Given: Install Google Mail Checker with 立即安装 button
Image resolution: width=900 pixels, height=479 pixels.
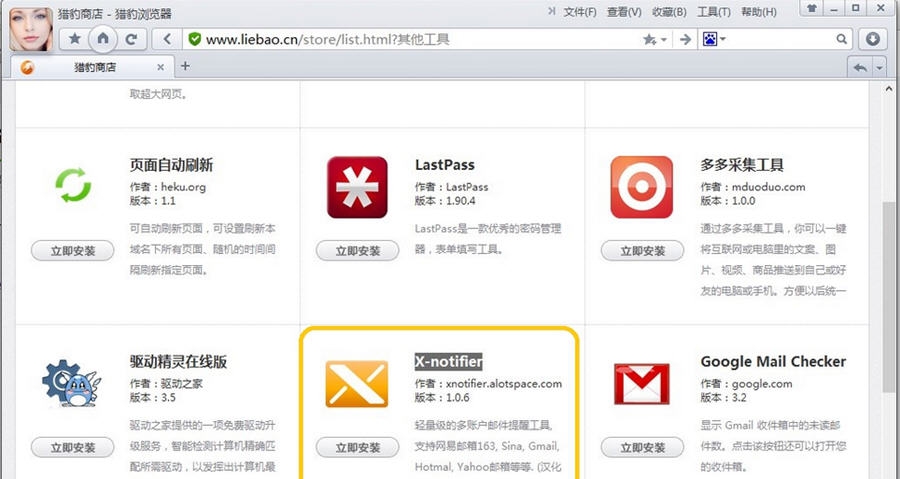Looking at the screenshot, I should point(642,447).
